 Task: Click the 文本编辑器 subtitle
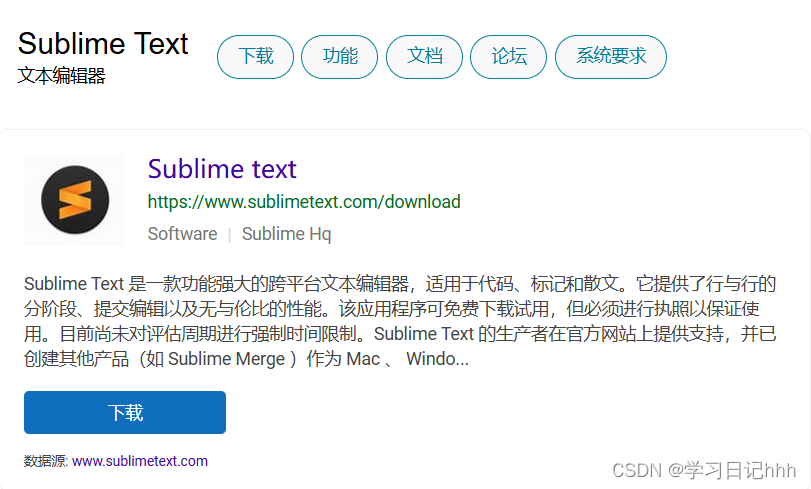point(61,76)
